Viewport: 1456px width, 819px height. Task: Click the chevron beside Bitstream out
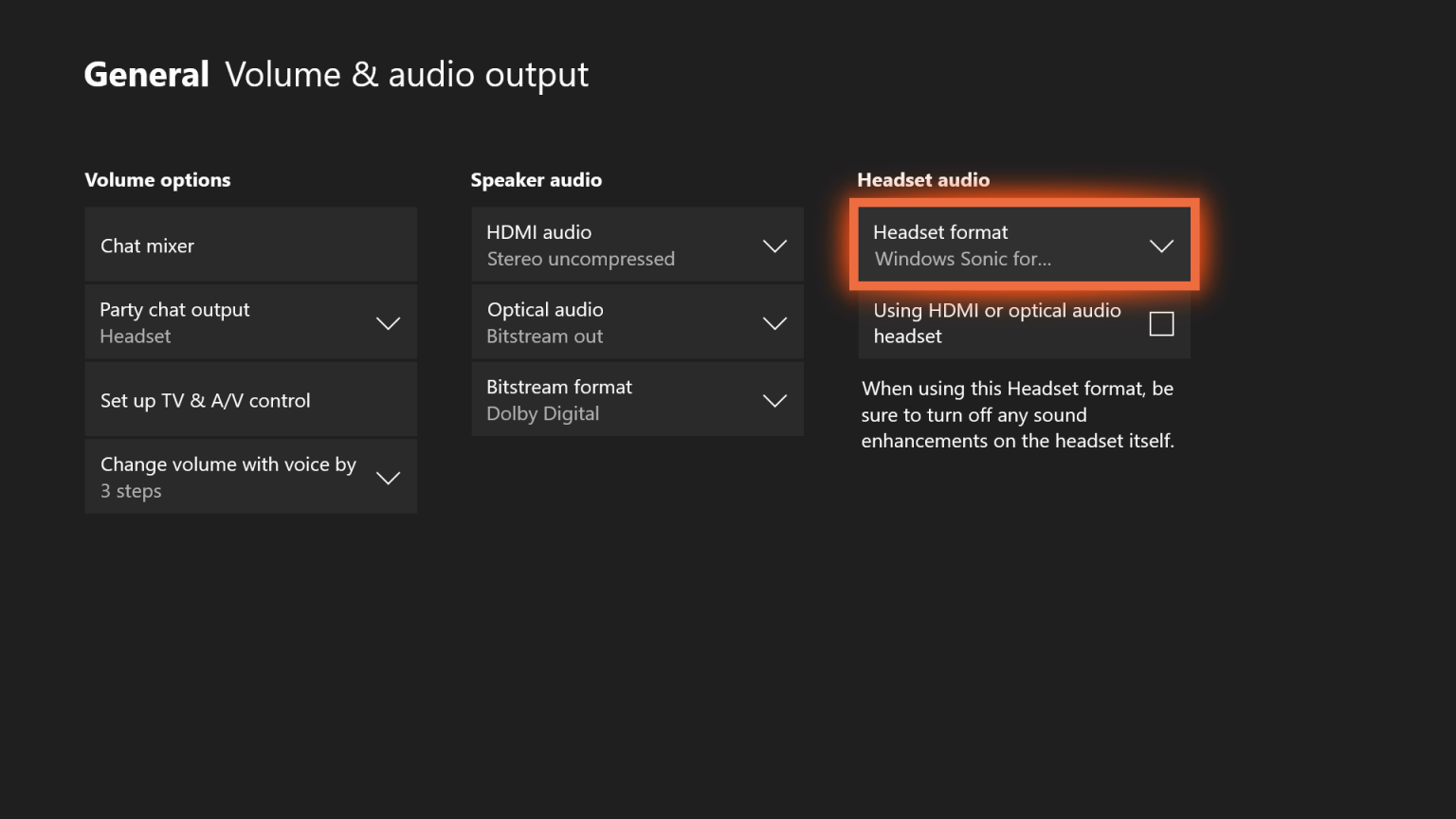click(774, 322)
